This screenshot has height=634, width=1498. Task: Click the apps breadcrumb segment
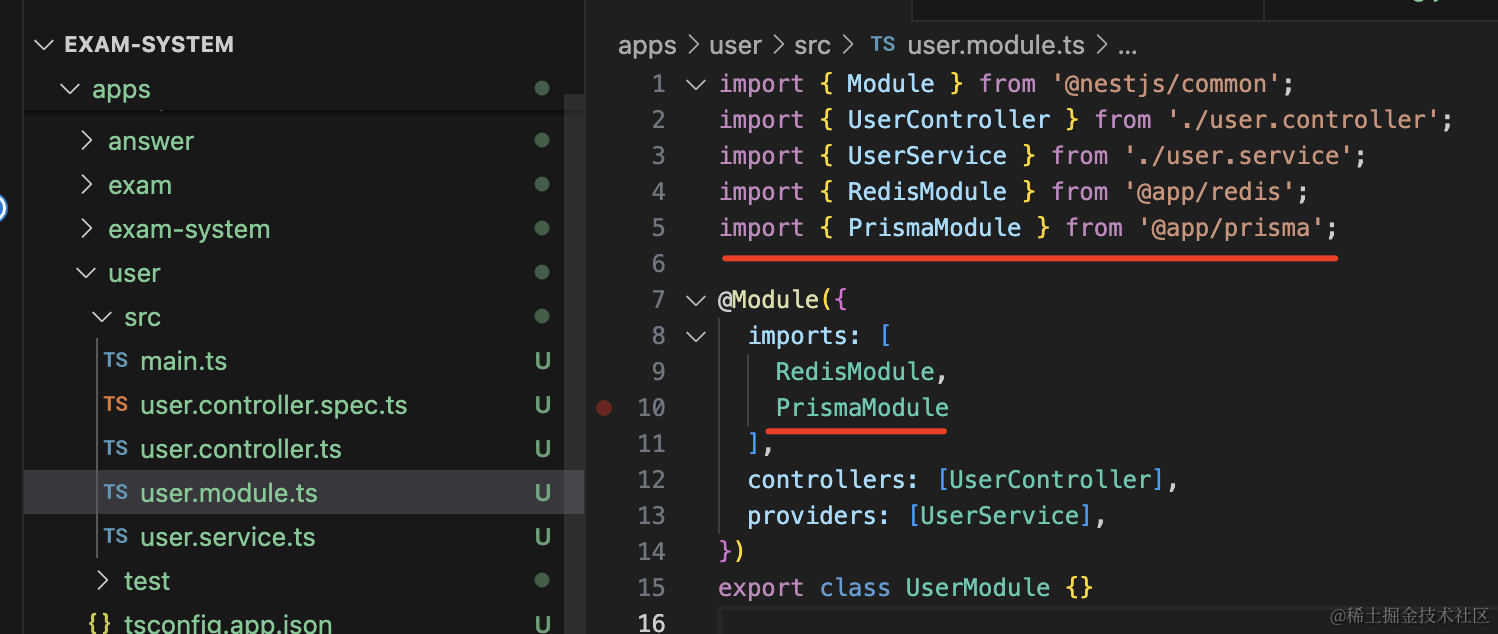[647, 45]
